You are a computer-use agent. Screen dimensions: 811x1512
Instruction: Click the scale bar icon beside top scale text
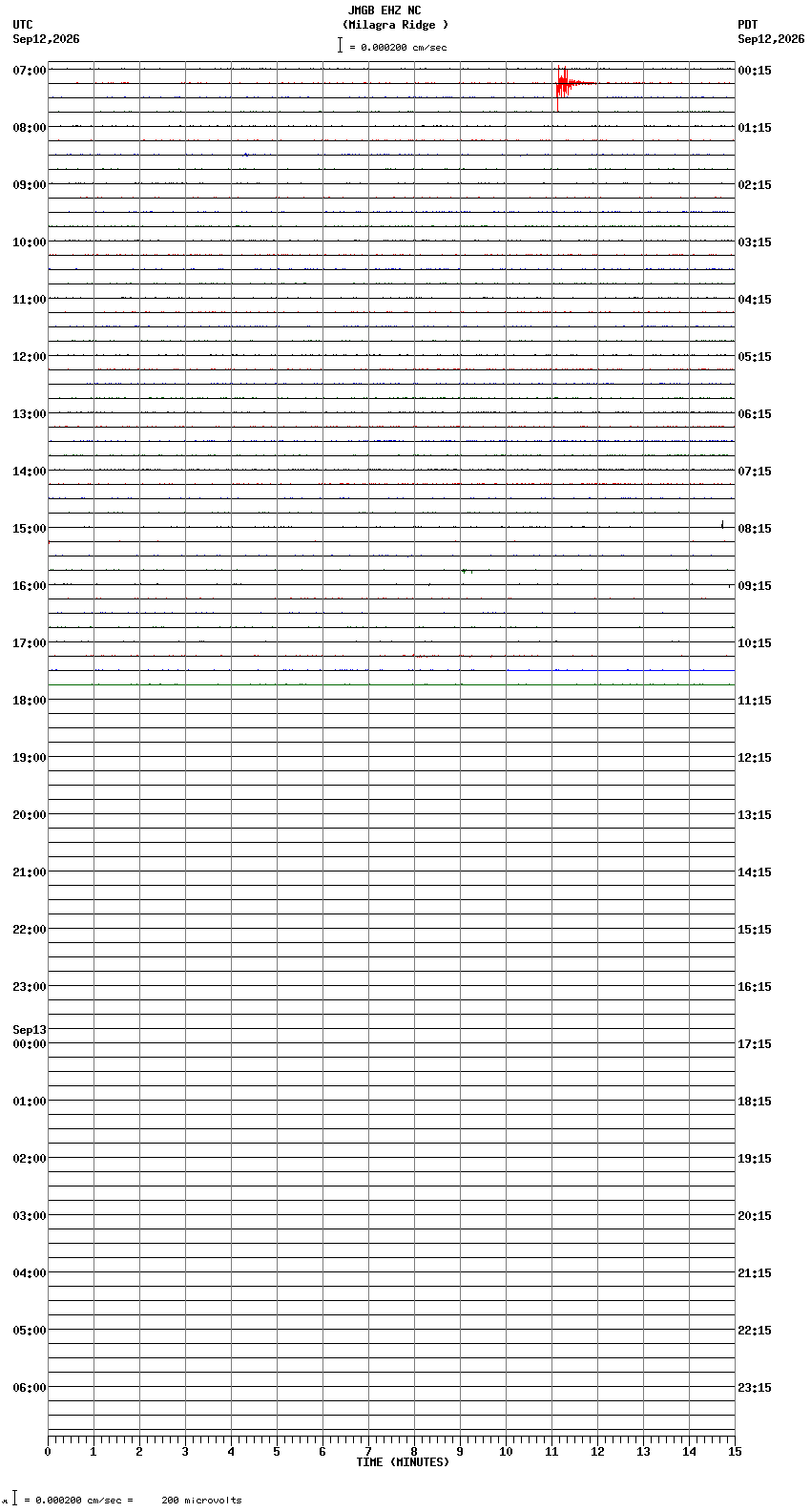[x=340, y=45]
